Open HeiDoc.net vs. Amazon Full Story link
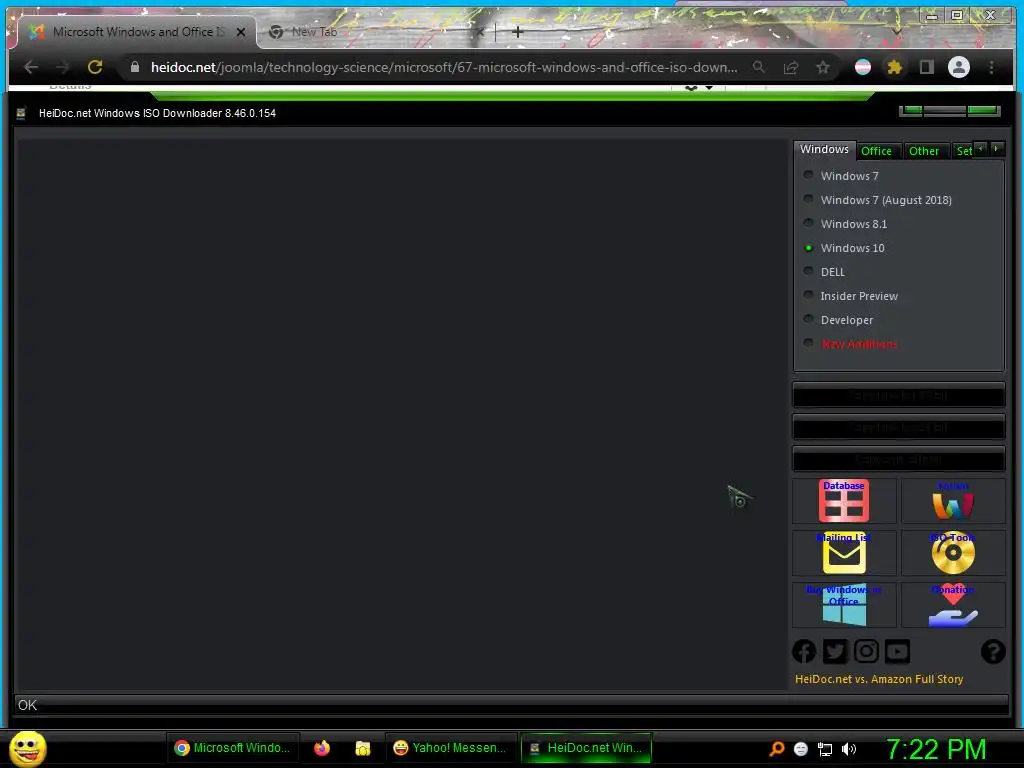 click(x=878, y=679)
